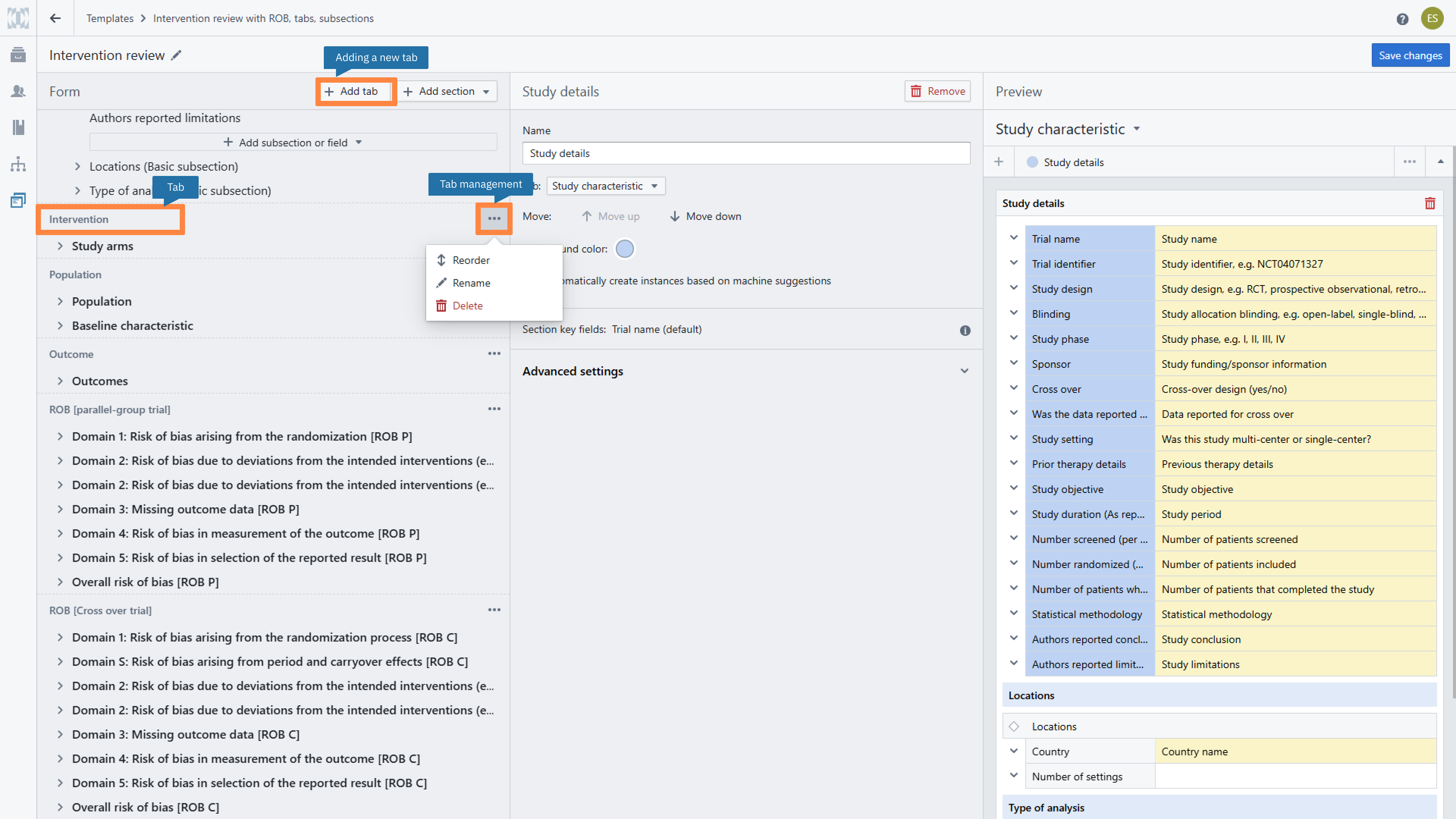
Task: Click plus icon beside Study details preview
Action: pyautogui.click(x=999, y=162)
